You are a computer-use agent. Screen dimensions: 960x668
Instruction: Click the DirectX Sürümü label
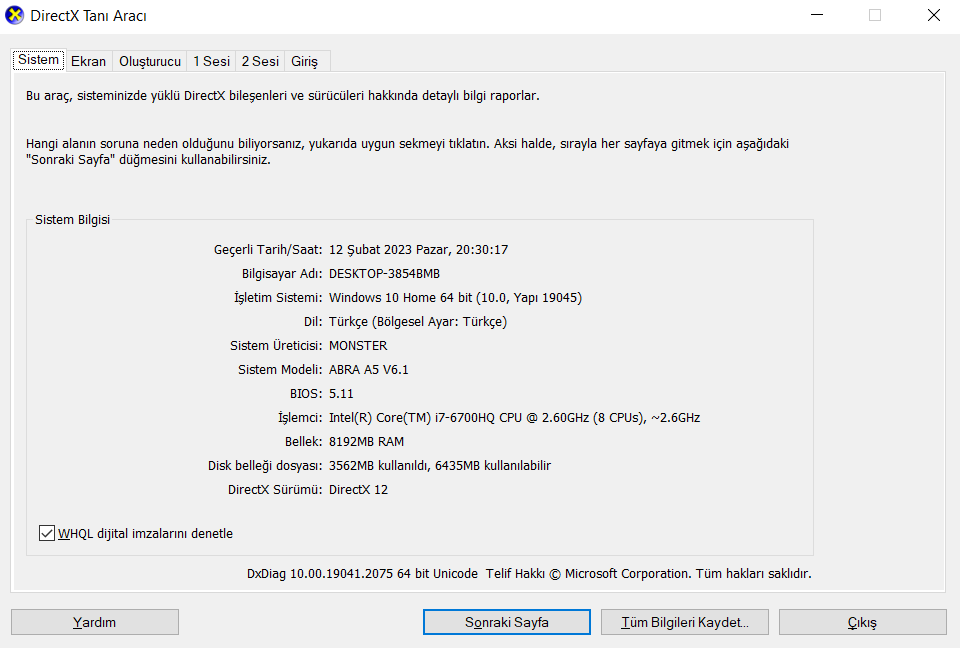[x=275, y=490]
